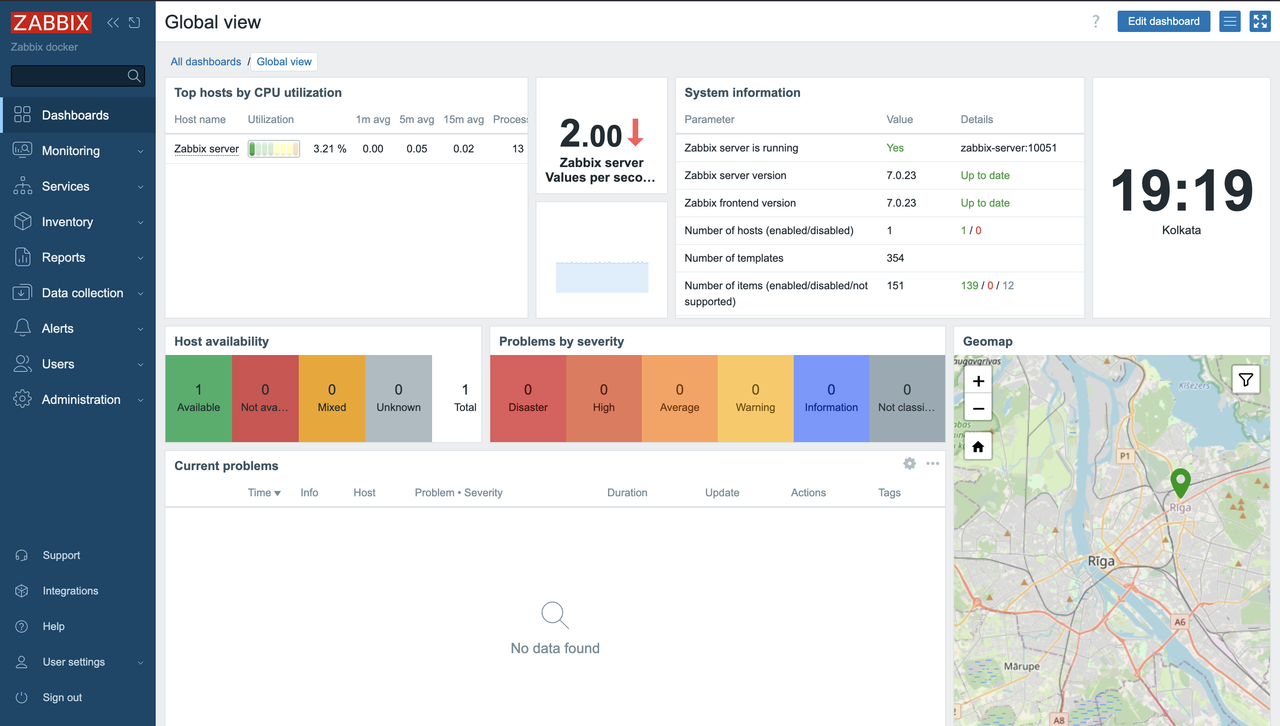Zoom in on the Geomap with plus control

(977, 381)
